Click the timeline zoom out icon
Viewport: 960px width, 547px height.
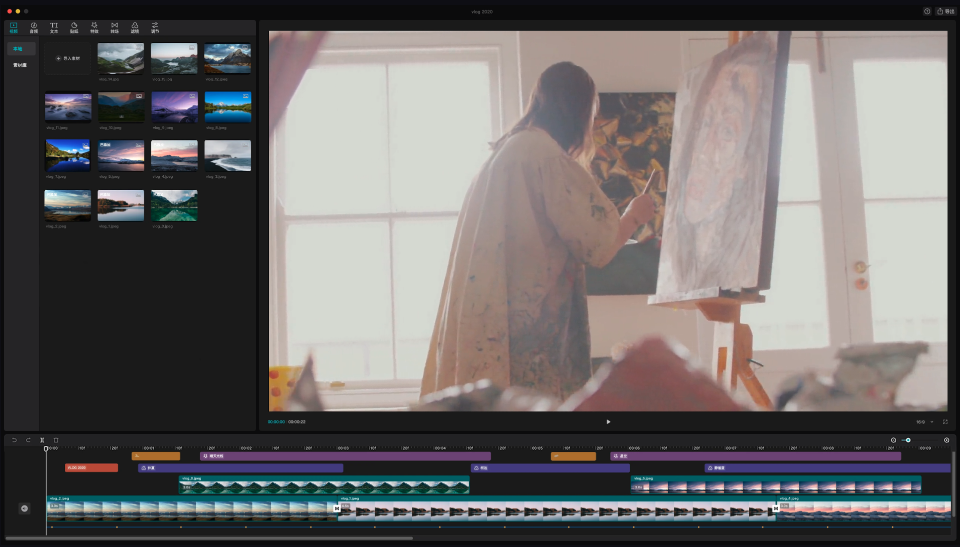tap(893, 440)
